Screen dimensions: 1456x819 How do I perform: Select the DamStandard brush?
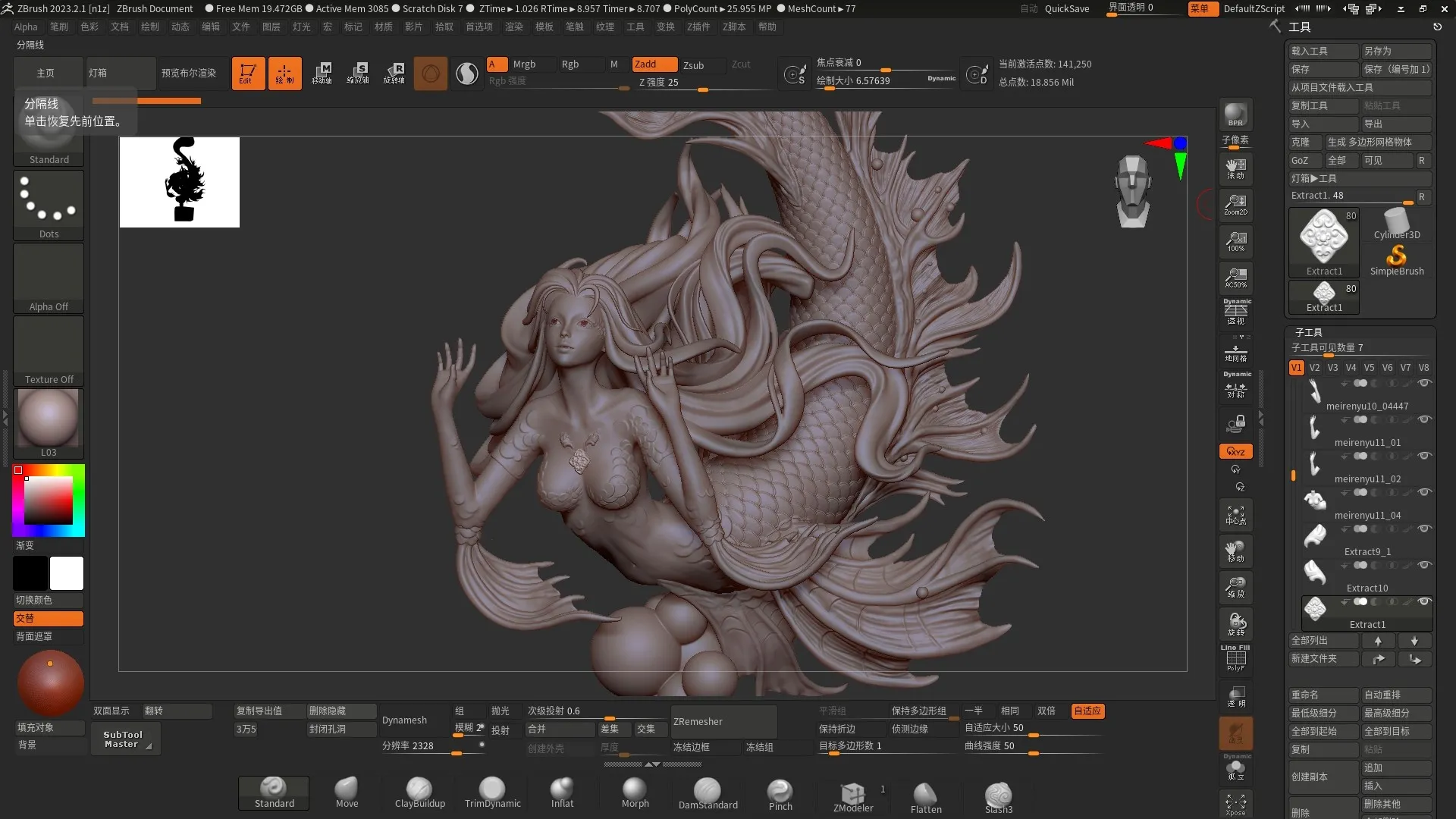coord(708,792)
